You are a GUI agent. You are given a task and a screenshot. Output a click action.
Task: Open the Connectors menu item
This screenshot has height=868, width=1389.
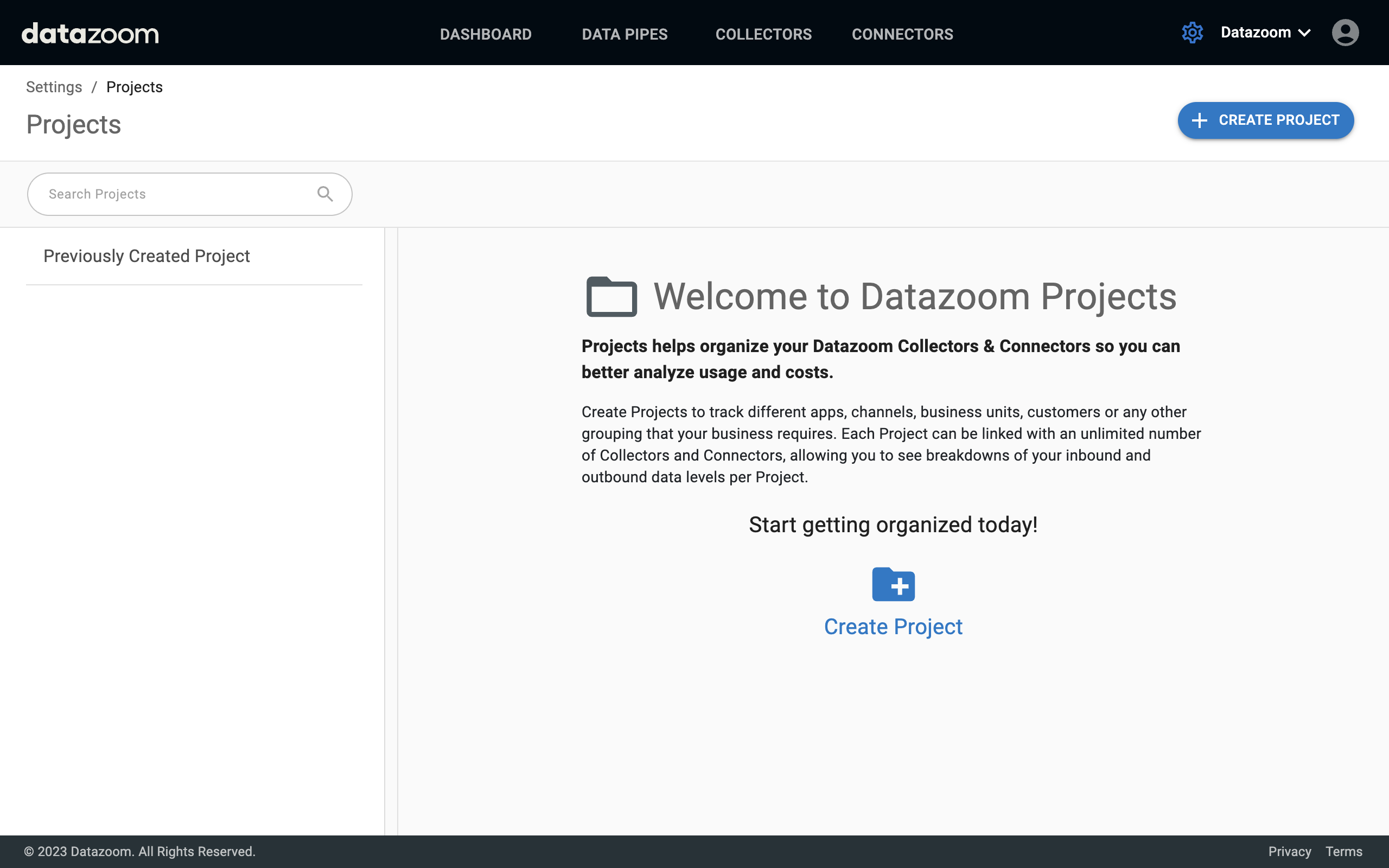pos(902,34)
